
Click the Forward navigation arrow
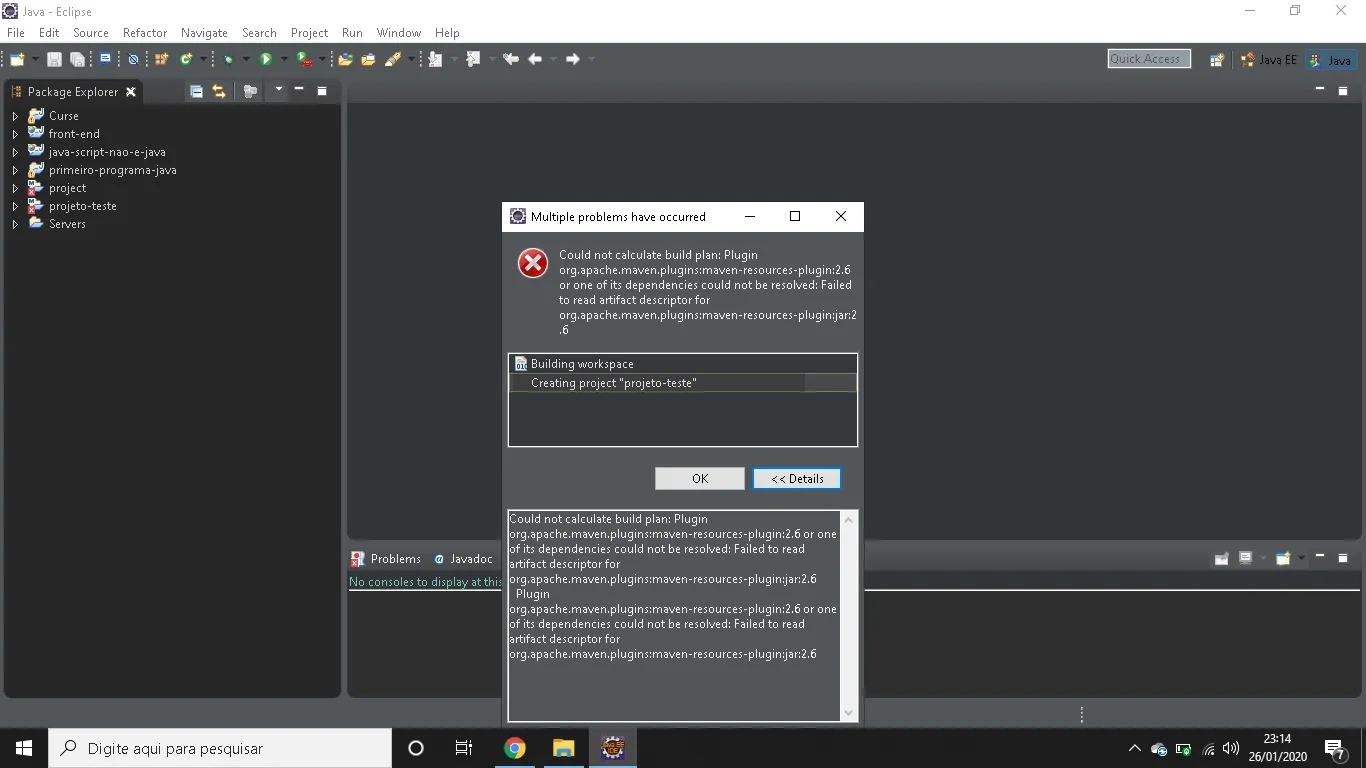click(573, 60)
